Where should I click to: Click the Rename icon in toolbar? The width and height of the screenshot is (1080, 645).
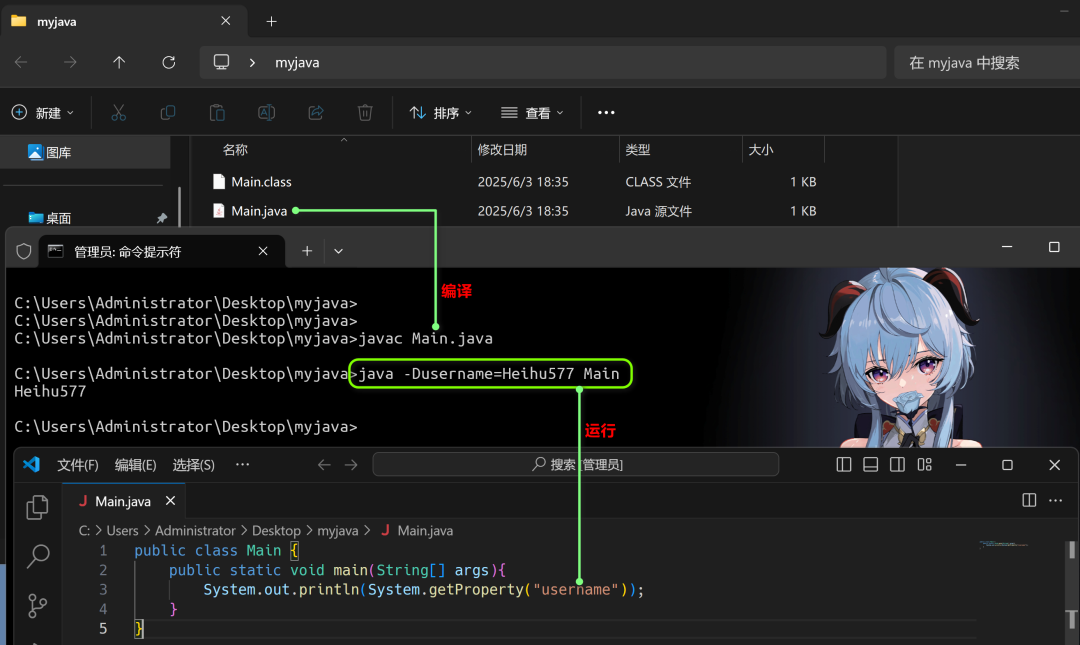pos(267,112)
